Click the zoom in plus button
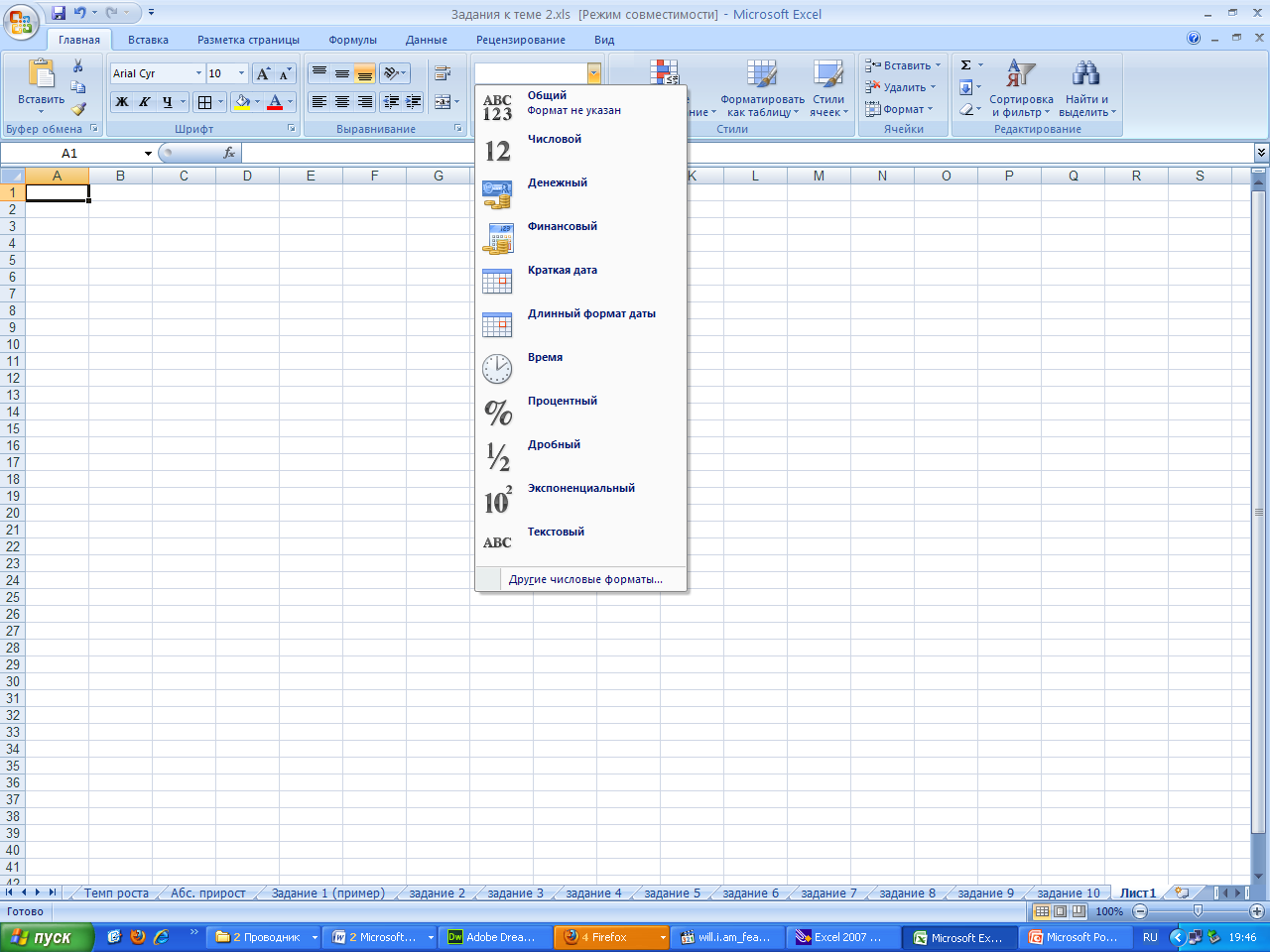 click(x=1257, y=910)
